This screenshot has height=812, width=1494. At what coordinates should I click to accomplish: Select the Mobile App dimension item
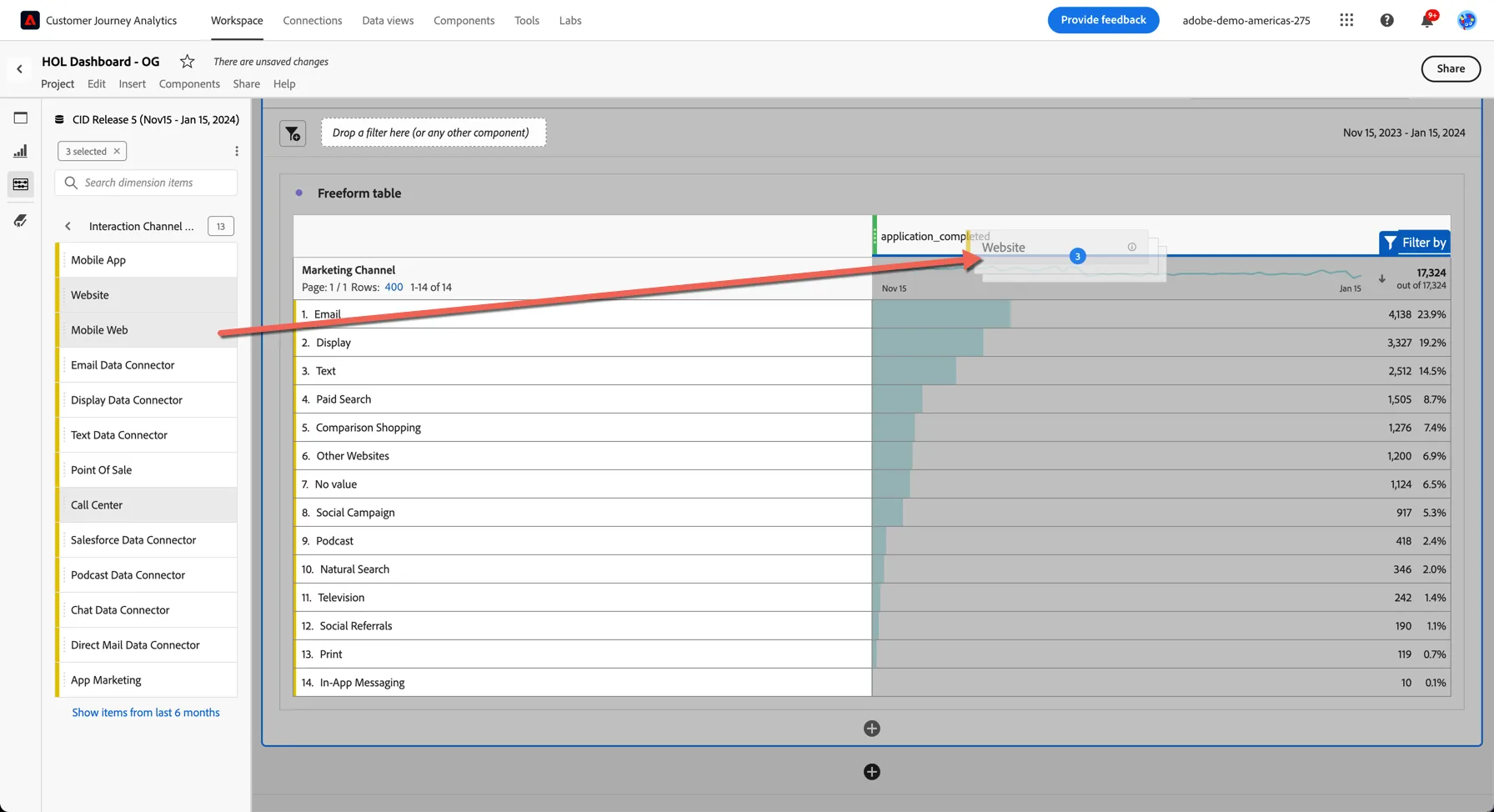147,260
